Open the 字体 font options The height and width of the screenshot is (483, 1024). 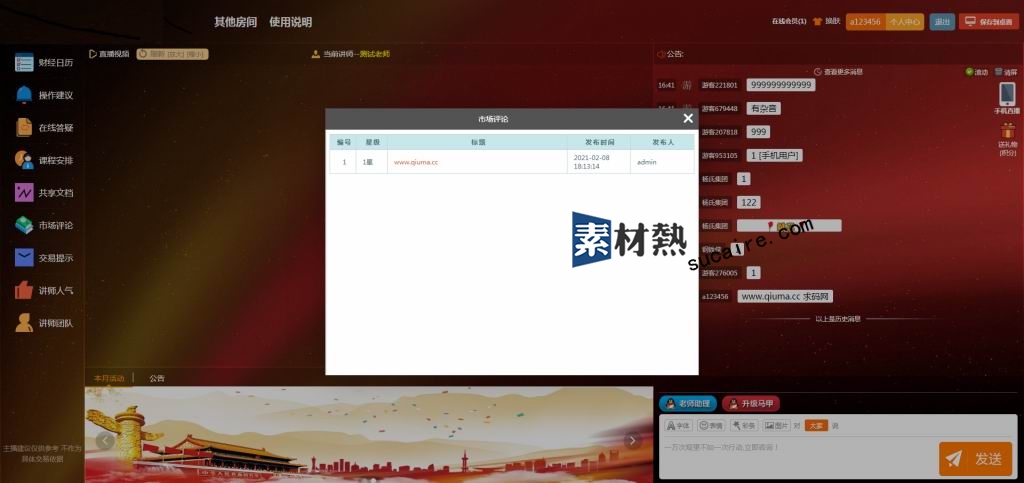[678, 426]
